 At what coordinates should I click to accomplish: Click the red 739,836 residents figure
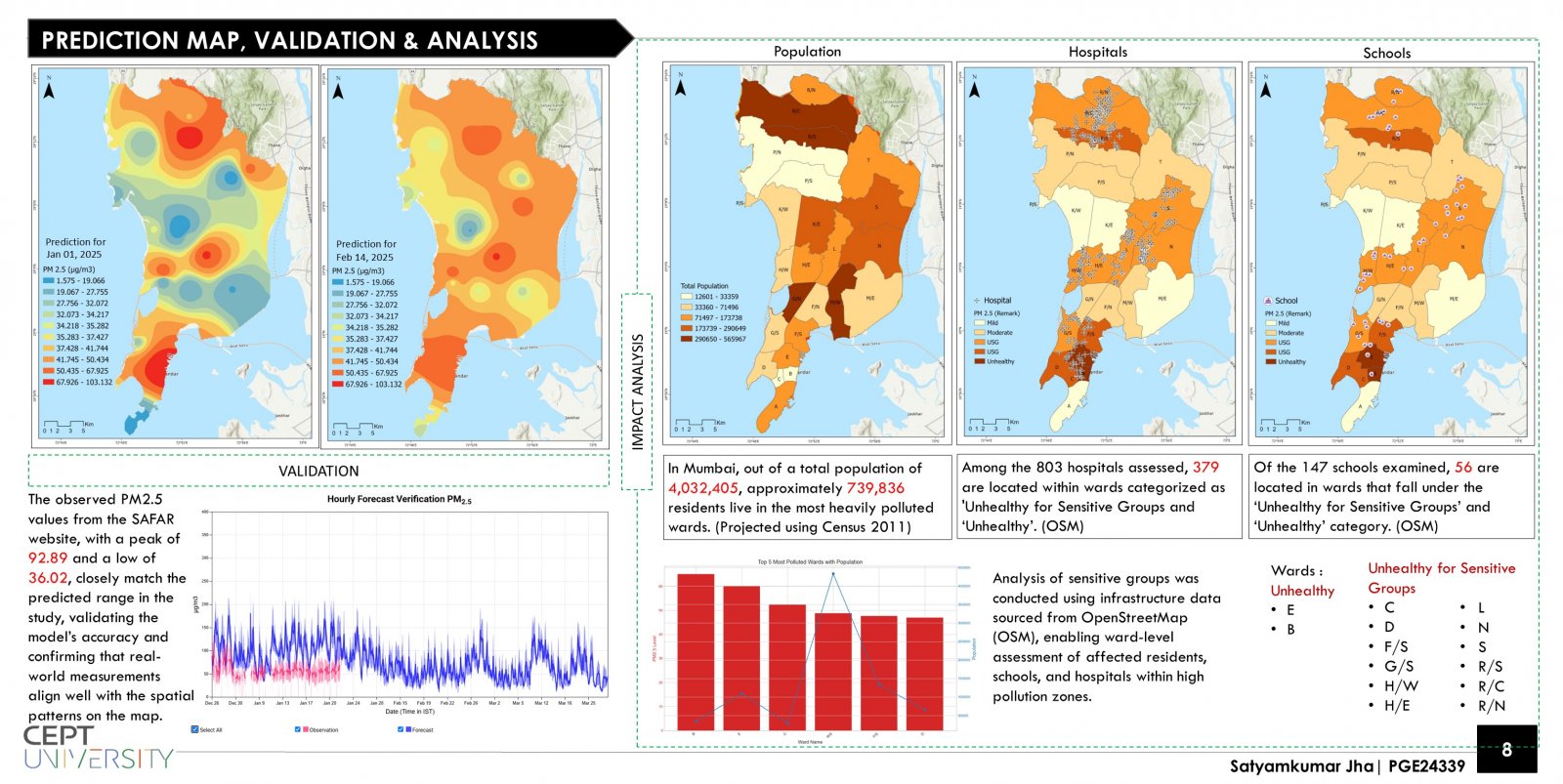click(x=875, y=488)
